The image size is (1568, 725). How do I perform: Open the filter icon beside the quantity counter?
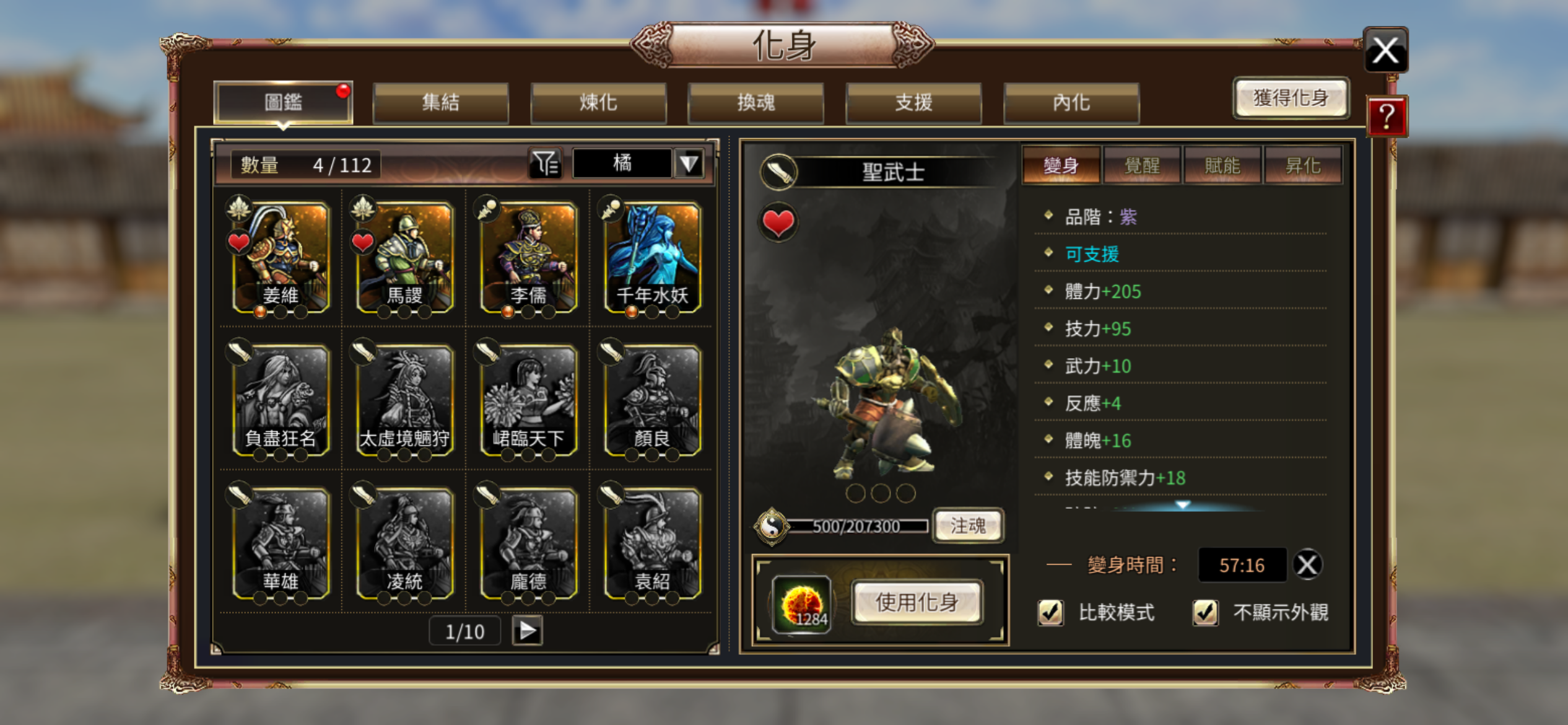[545, 164]
